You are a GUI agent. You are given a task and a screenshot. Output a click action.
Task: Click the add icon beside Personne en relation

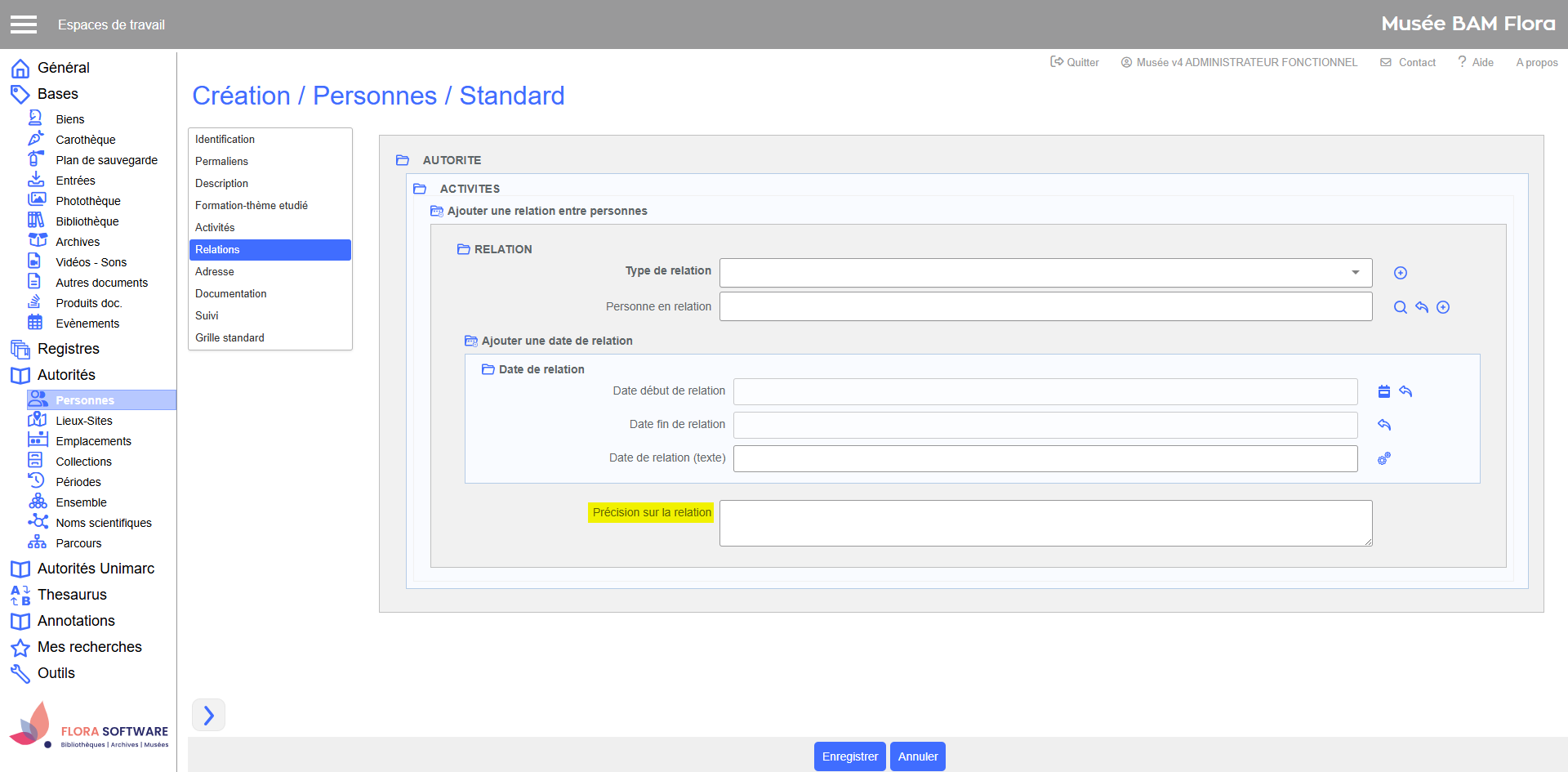[1443, 307]
